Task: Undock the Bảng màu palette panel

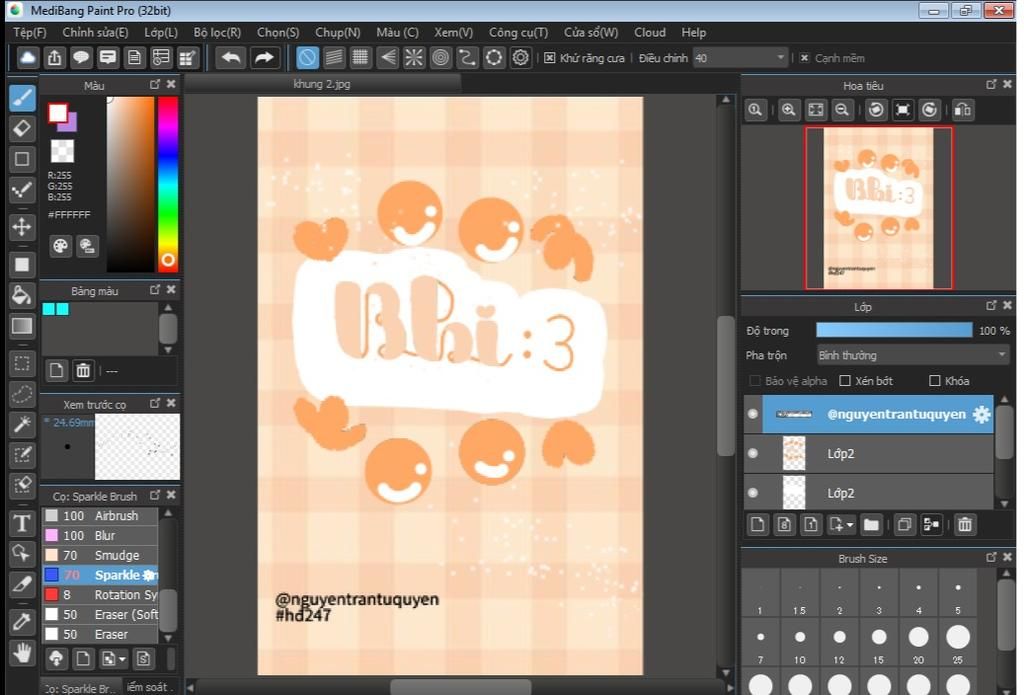Action: (x=155, y=289)
